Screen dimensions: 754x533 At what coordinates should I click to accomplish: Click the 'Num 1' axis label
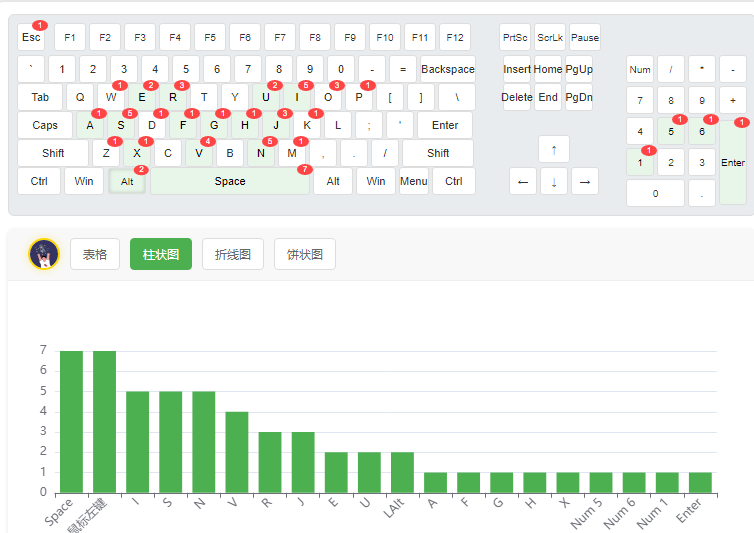tap(653, 513)
